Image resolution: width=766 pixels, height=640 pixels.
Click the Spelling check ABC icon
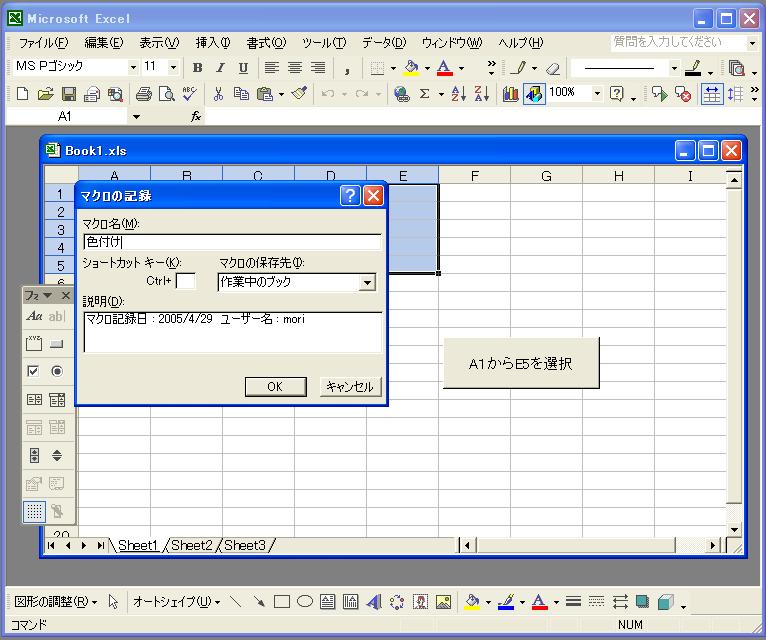190,93
